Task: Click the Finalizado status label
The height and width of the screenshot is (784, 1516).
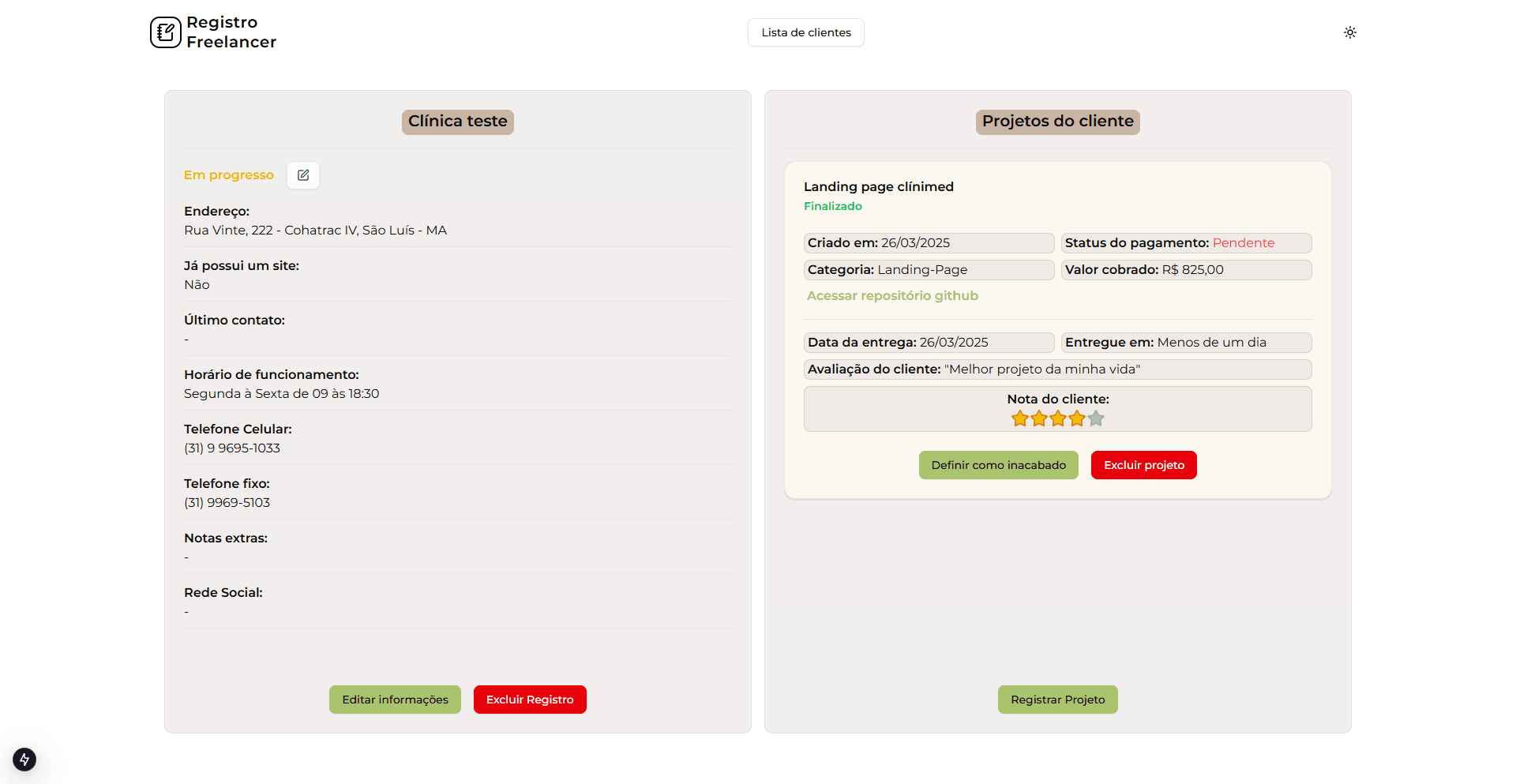Action: (x=833, y=205)
